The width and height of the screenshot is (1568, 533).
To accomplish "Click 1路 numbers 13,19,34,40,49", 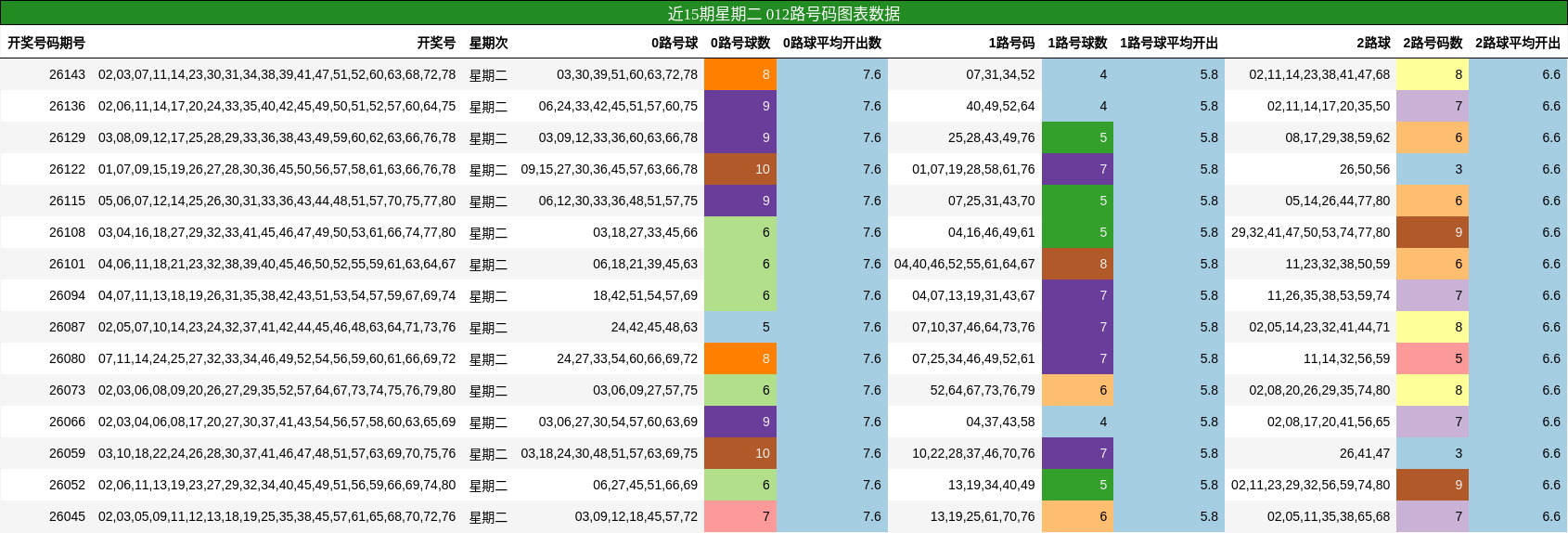I will click(991, 485).
